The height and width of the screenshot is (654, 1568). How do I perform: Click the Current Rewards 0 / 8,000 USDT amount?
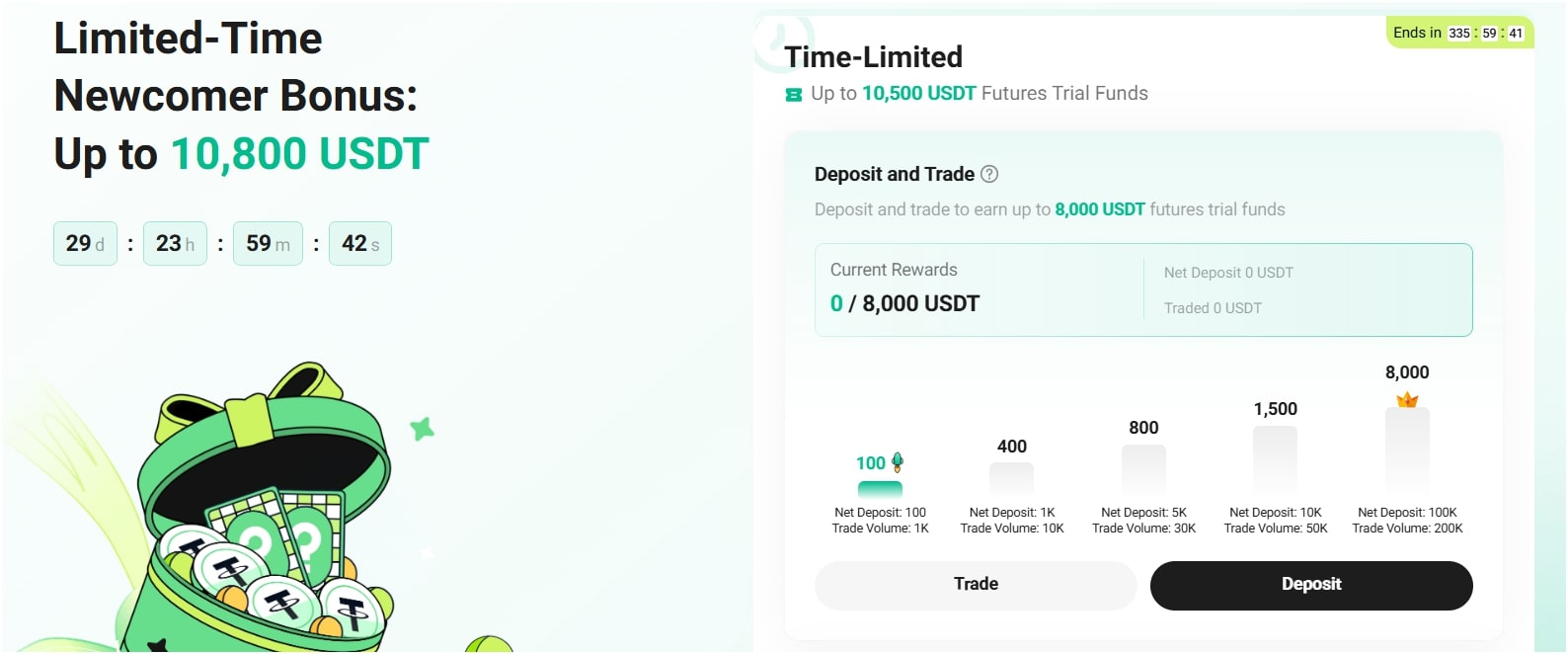[904, 304]
